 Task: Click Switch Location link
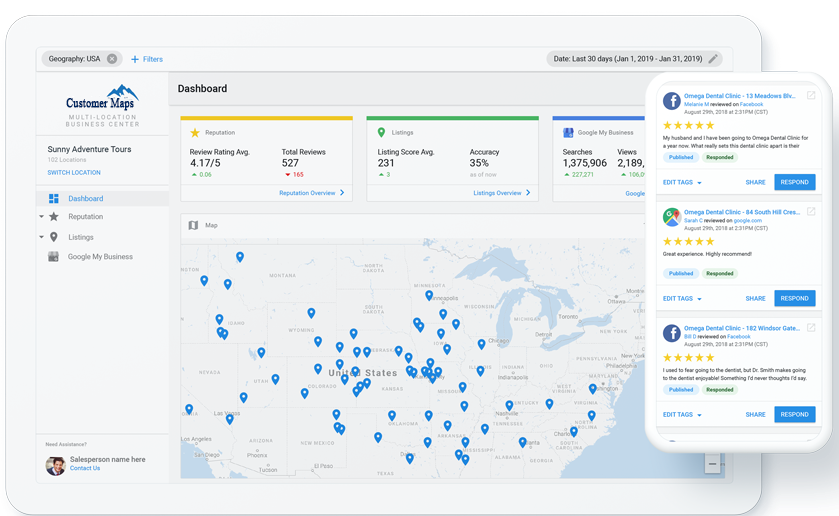click(73, 173)
